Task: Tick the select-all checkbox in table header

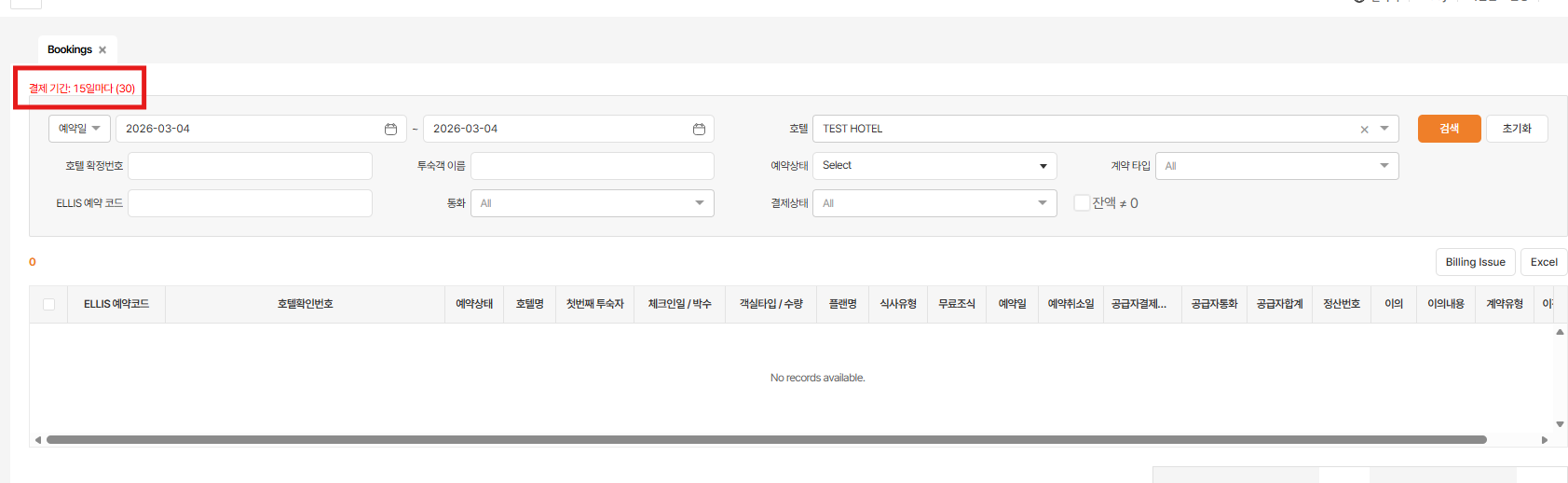Action: coord(48,304)
